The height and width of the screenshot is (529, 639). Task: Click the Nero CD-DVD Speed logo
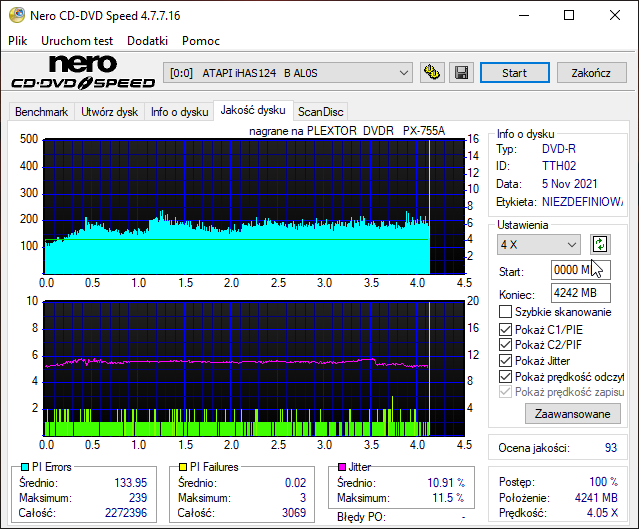[83, 73]
